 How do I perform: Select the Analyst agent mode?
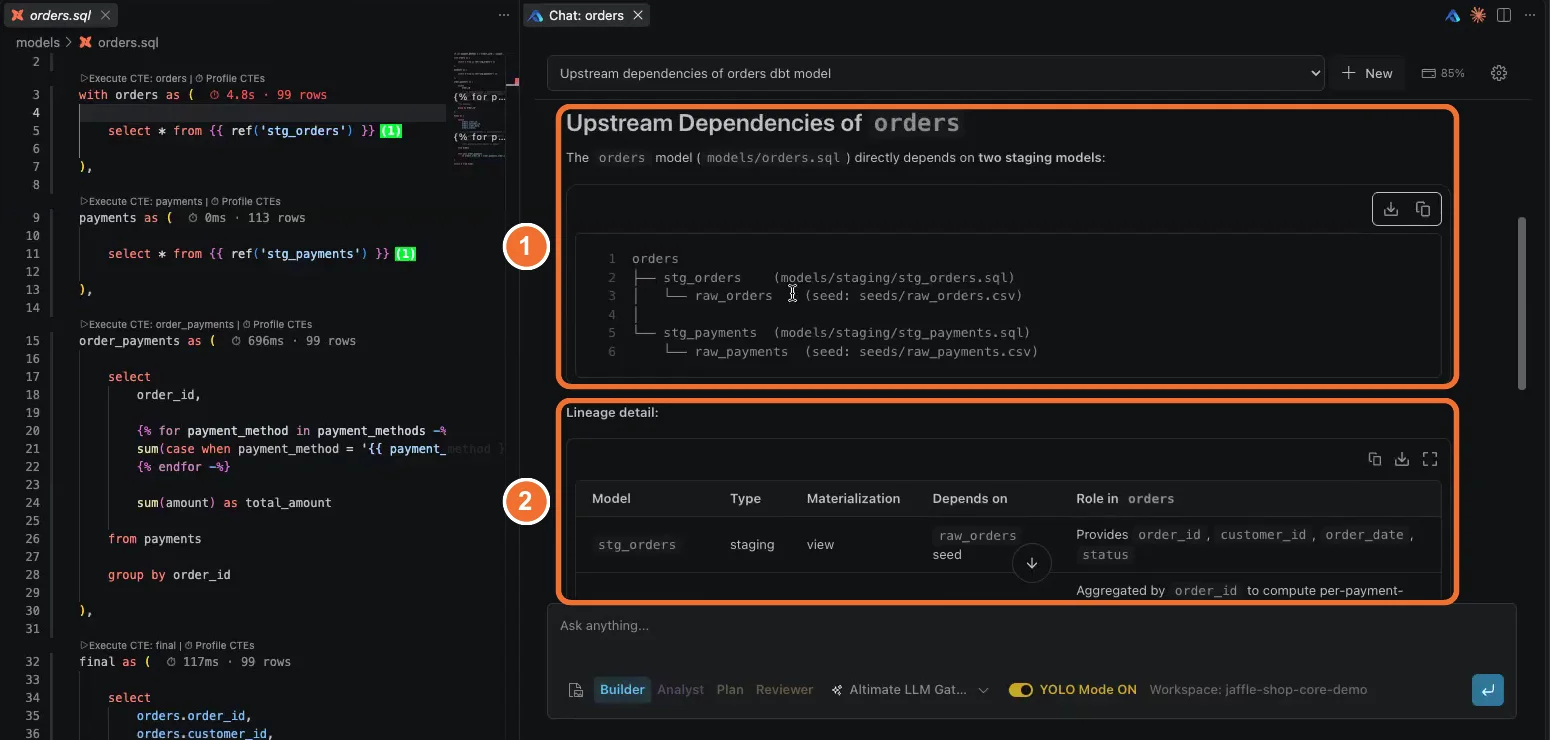680,690
